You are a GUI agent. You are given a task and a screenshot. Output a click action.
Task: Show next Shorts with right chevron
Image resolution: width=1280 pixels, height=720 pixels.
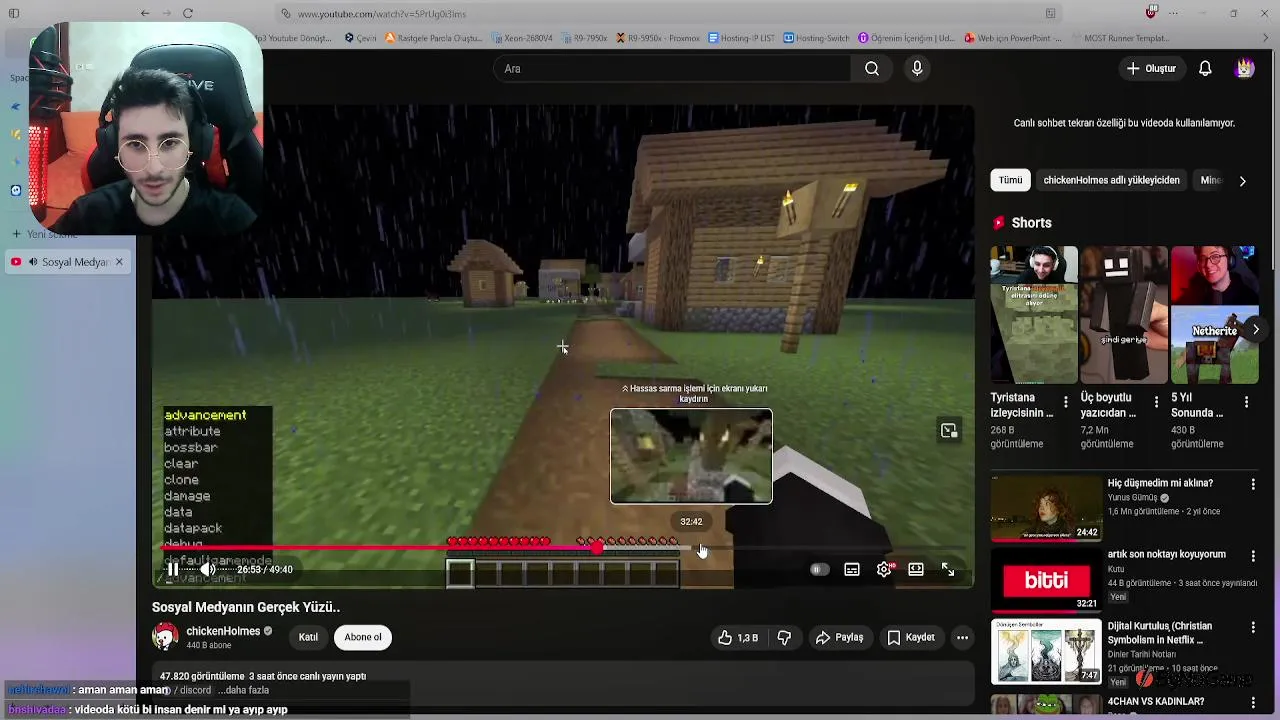[1256, 329]
